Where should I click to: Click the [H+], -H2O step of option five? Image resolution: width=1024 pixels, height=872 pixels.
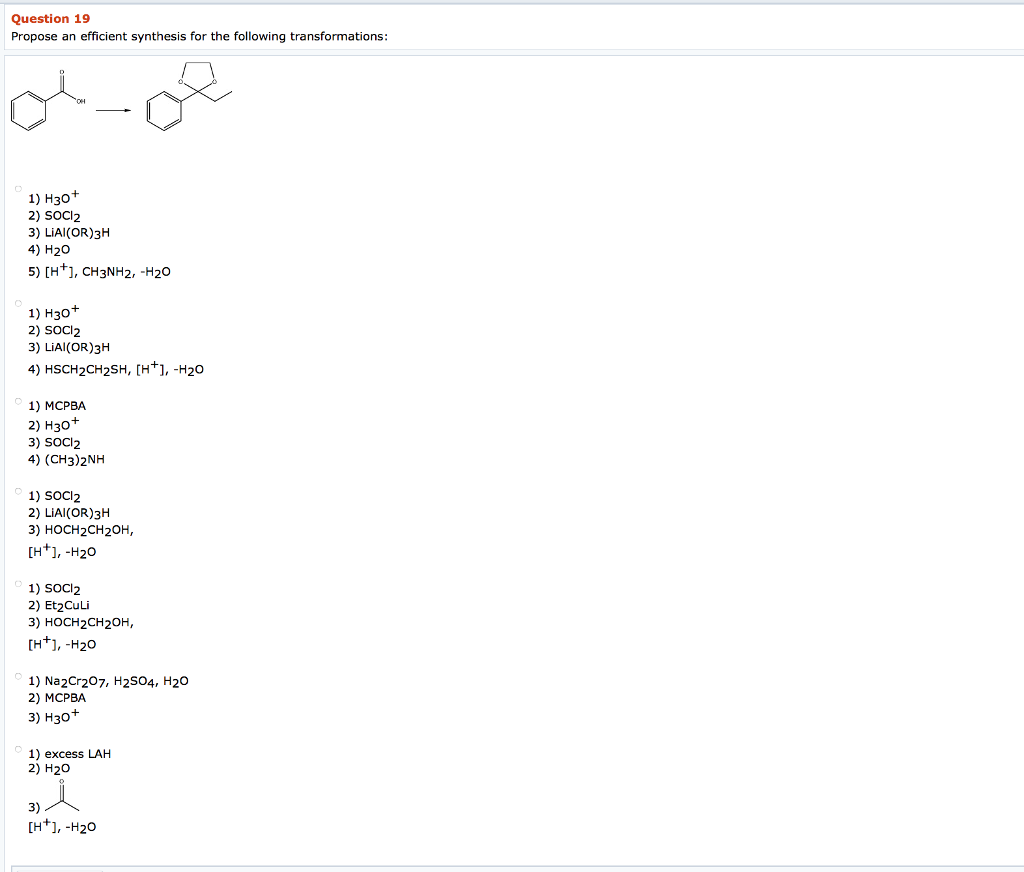pos(61,644)
